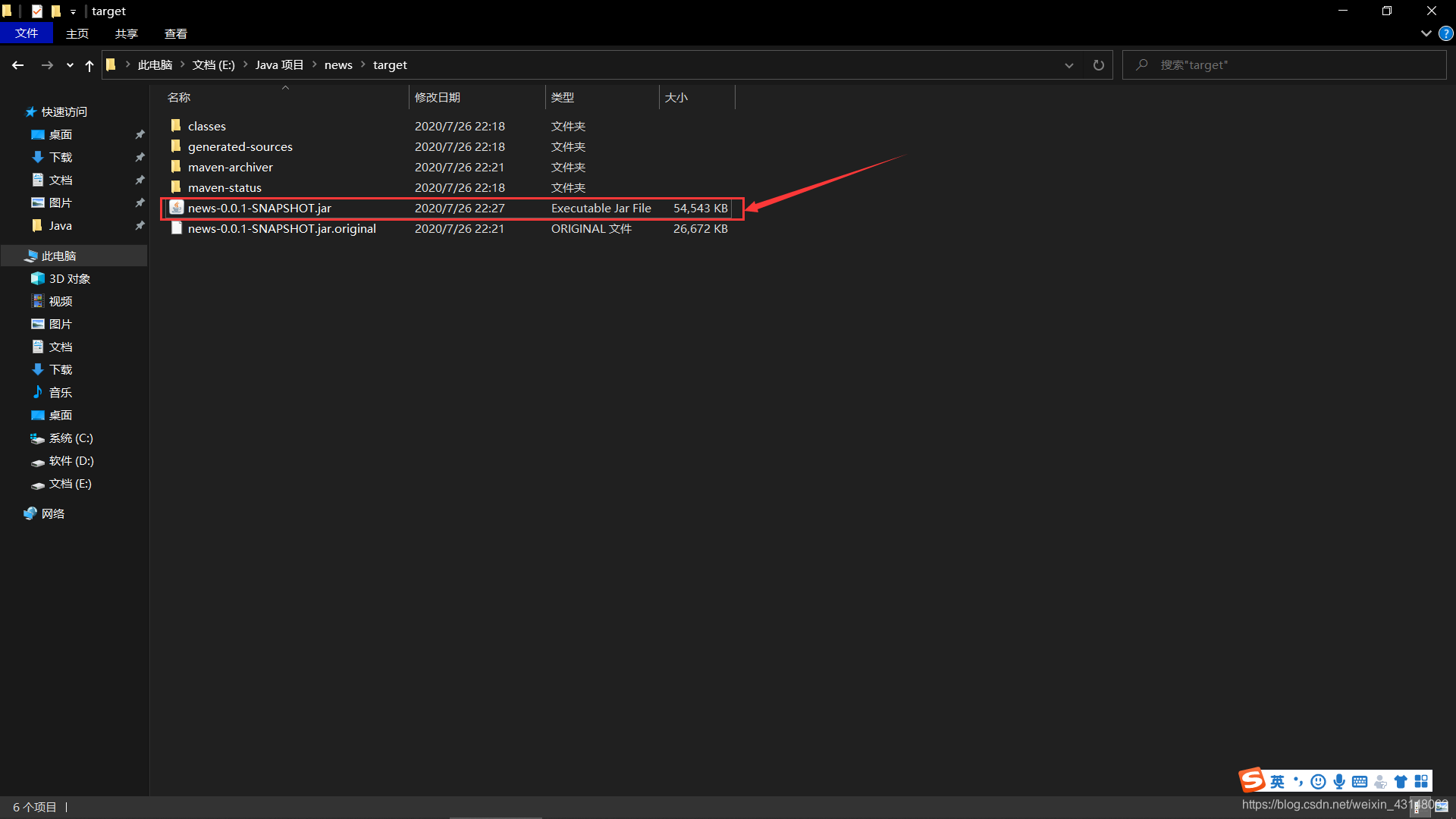
Task: Open 软件 (D:) drive
Action: pos(71,460)
